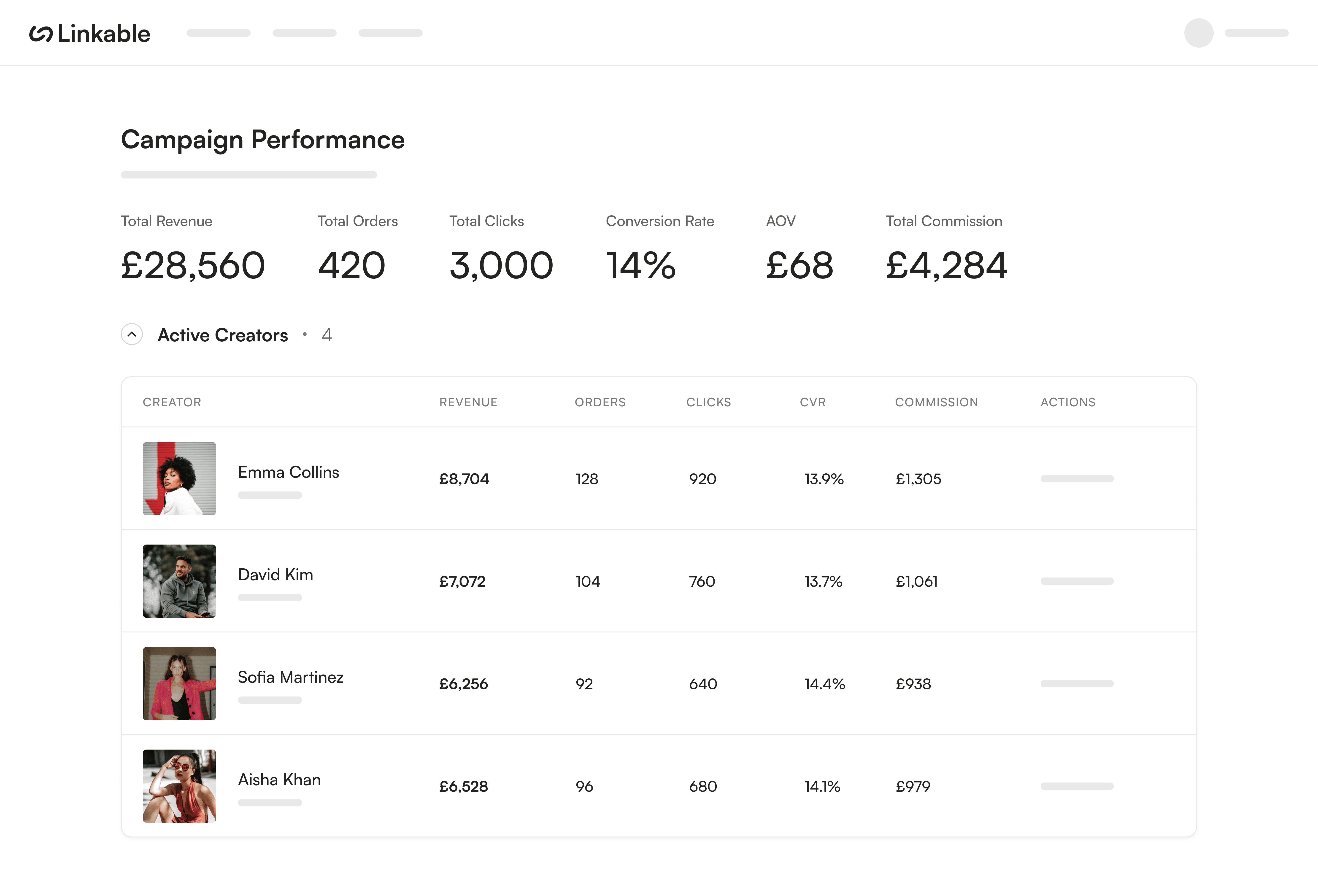Select the Aisha Khan name
This screenshot has height=896, width=1318.
pyautogui.click(x=279, y=780)
